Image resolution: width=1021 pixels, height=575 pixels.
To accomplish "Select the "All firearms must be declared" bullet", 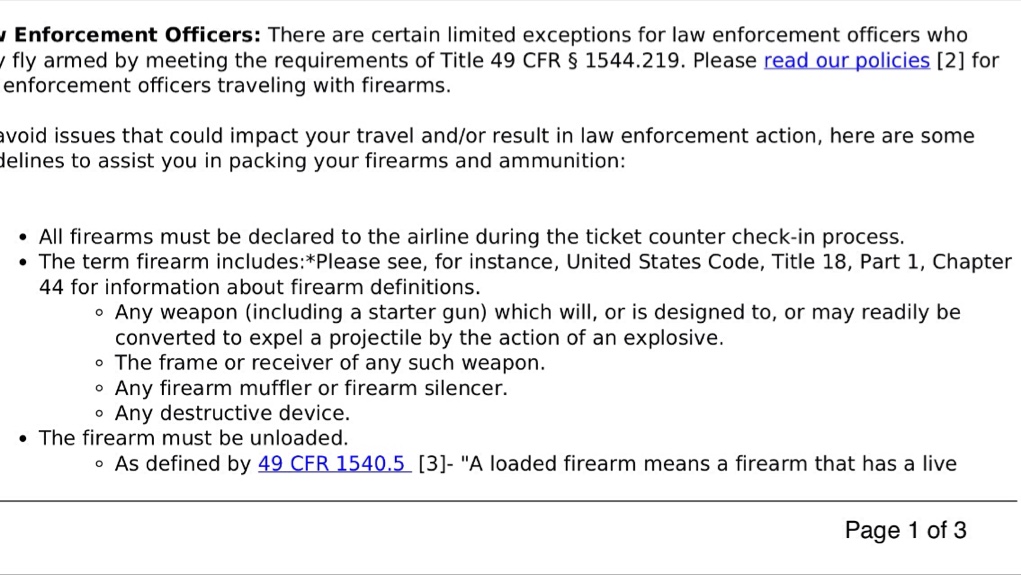I will (x=471, y=236).
